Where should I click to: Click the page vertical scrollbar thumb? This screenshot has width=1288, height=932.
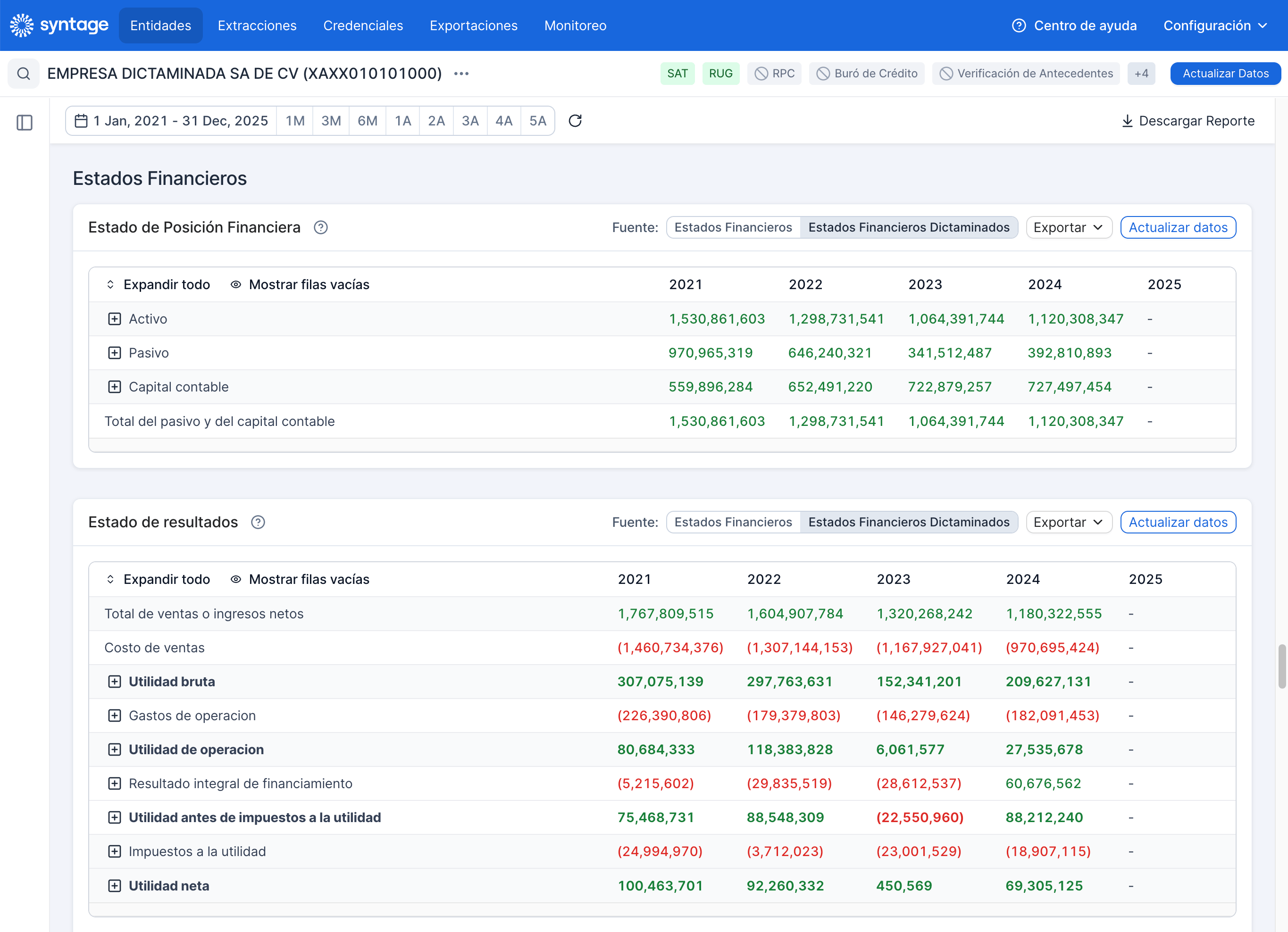point(1281,666)
